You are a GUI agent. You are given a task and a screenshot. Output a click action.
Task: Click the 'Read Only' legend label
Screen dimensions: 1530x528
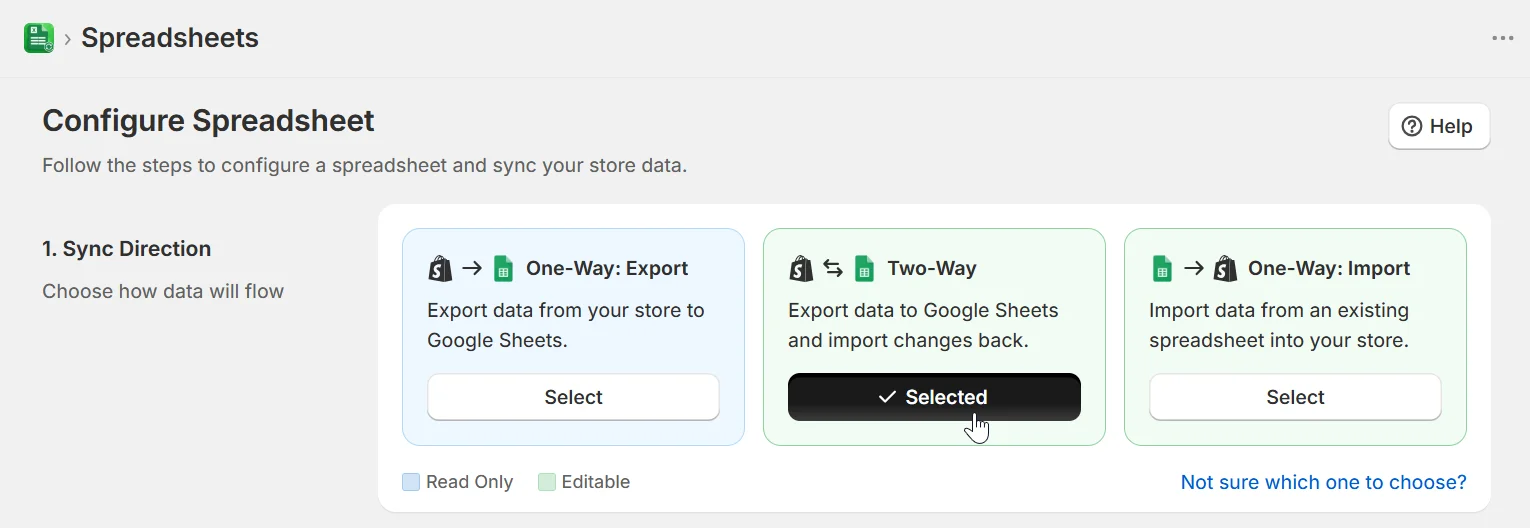coord(470,482)
